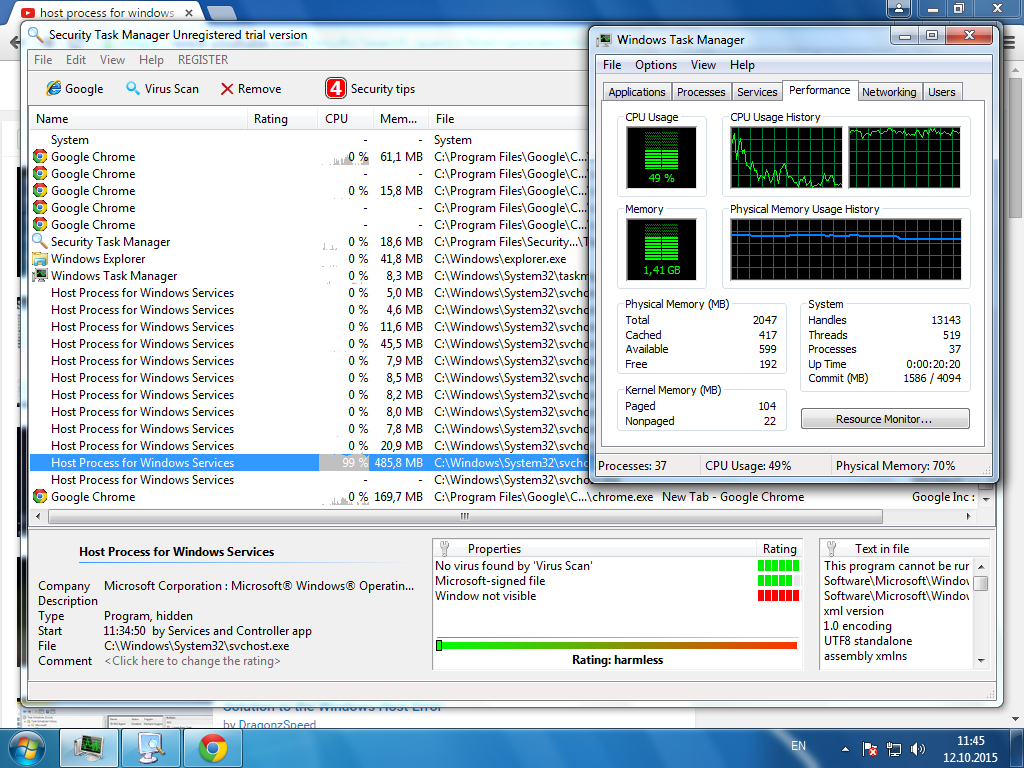
Task: Click the Security Task Manager row magnifier icon
Action: [40, 242]
